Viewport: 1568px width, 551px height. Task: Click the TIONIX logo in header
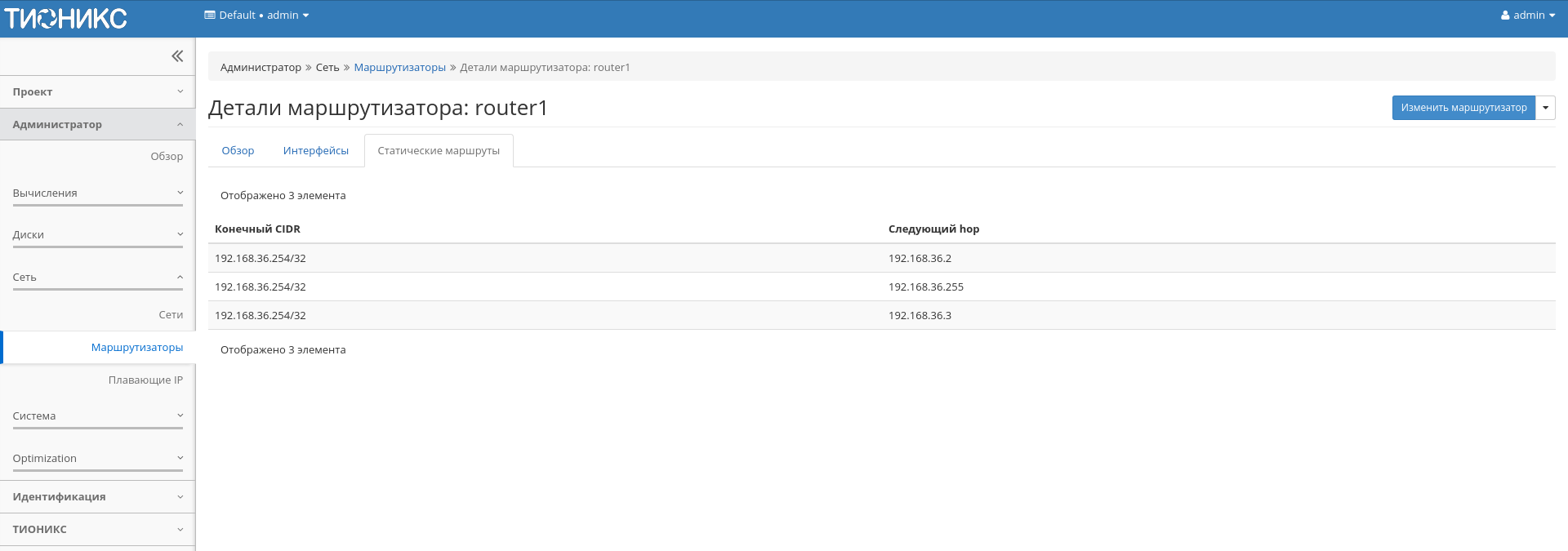pos(65,18)
